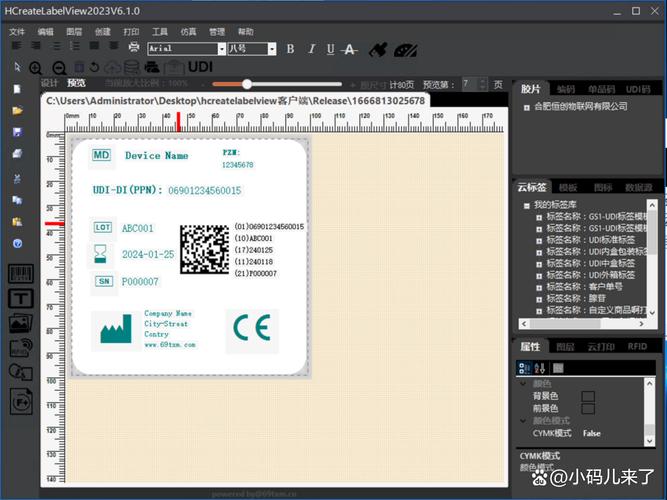This screenshot has height=500, width=667.
Task: Click the open folder icon
Action: [17, 111]
